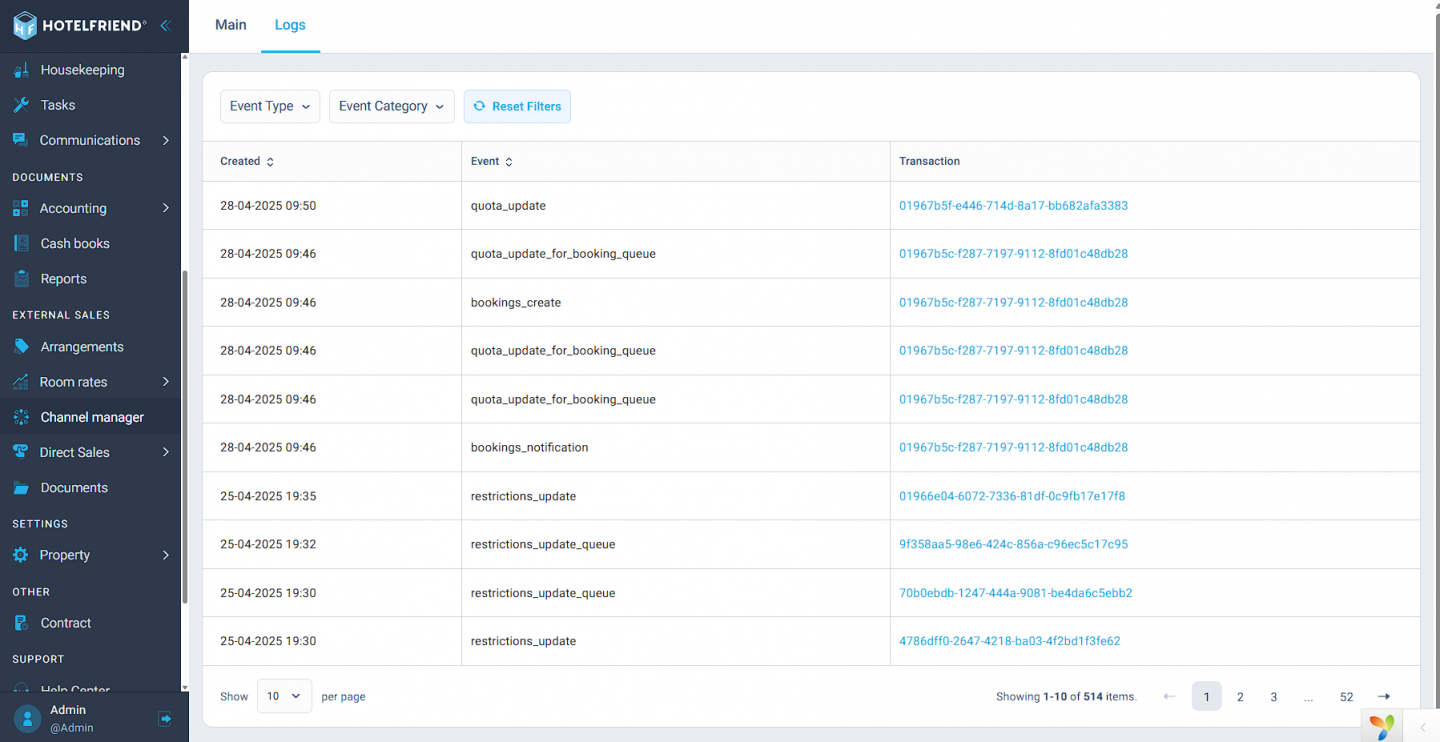Go to page 3
This screenshot has height=742, width=1440.
click(x=1273, y=696)
